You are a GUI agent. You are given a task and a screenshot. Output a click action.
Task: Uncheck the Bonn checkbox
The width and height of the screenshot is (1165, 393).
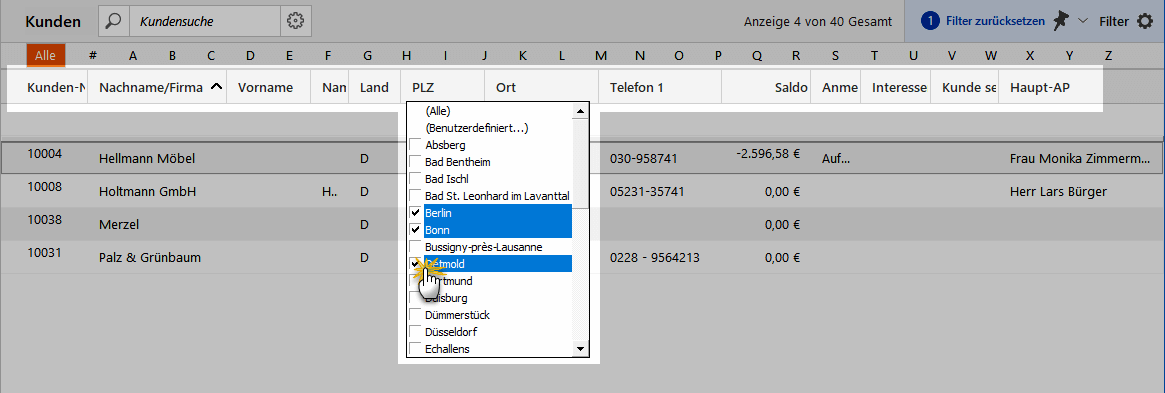point(415,230)
